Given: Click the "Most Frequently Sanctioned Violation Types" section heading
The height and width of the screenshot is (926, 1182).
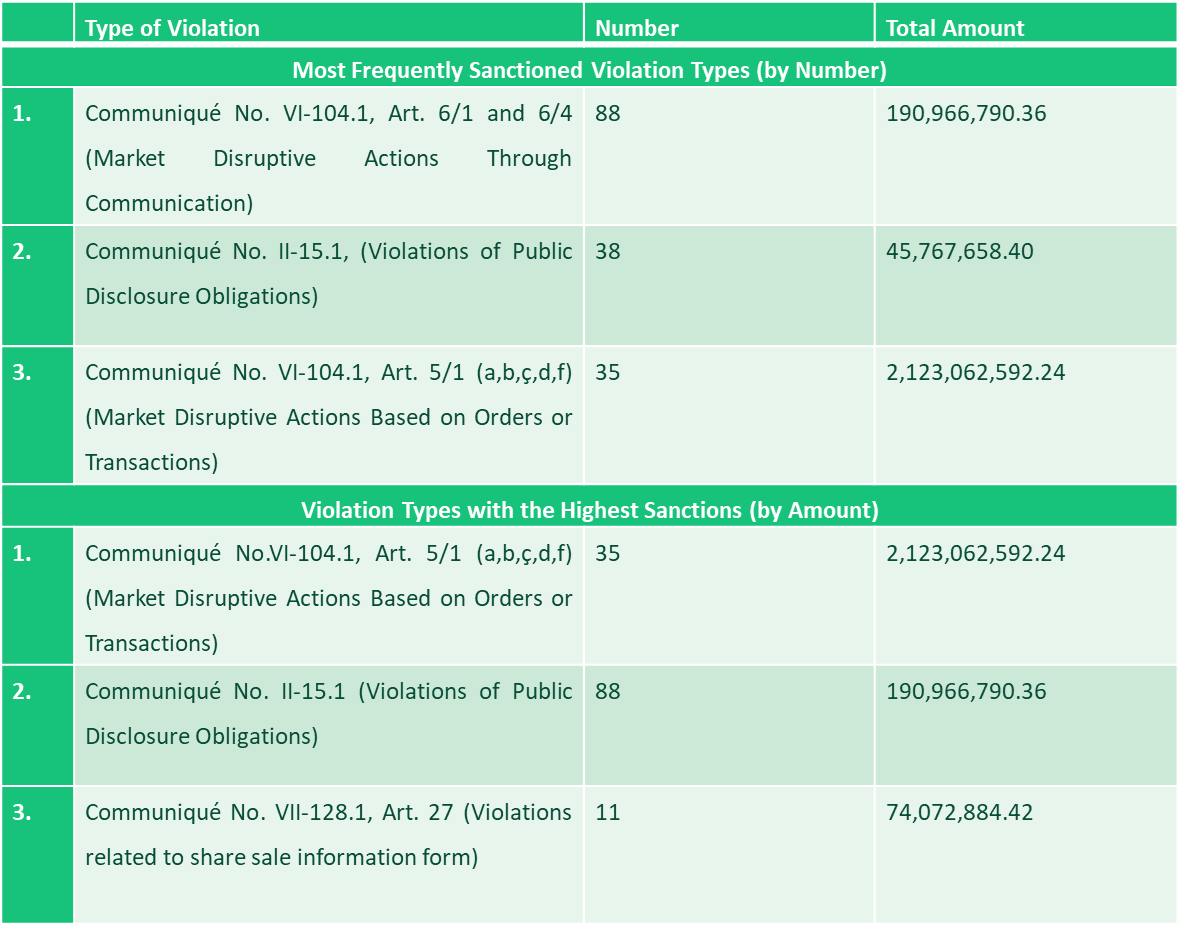Looking at the screenshot, I should pos(589,70).
